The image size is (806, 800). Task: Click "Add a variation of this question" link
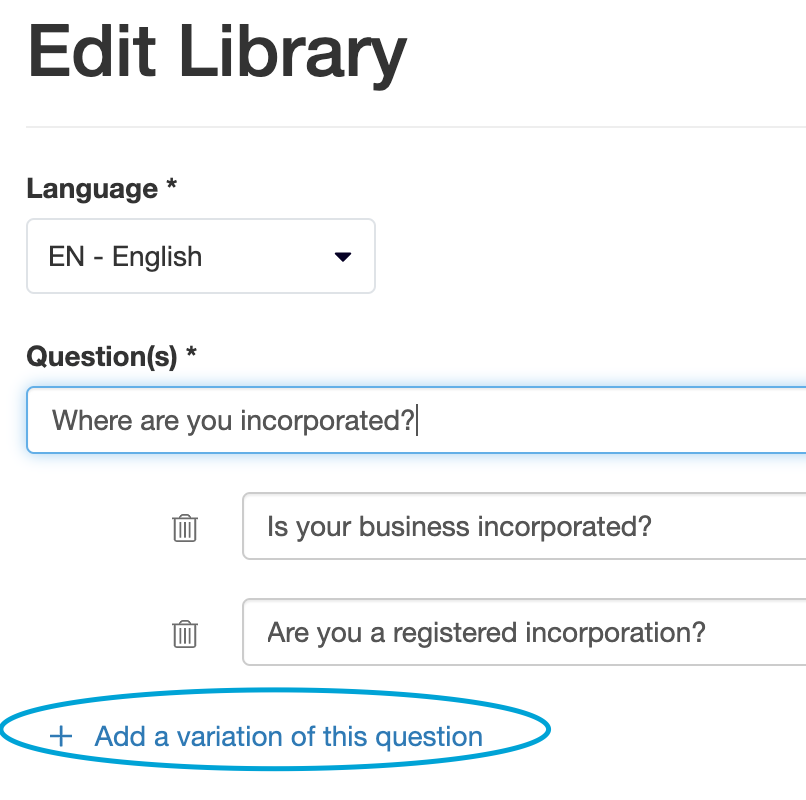click(288, 736)
